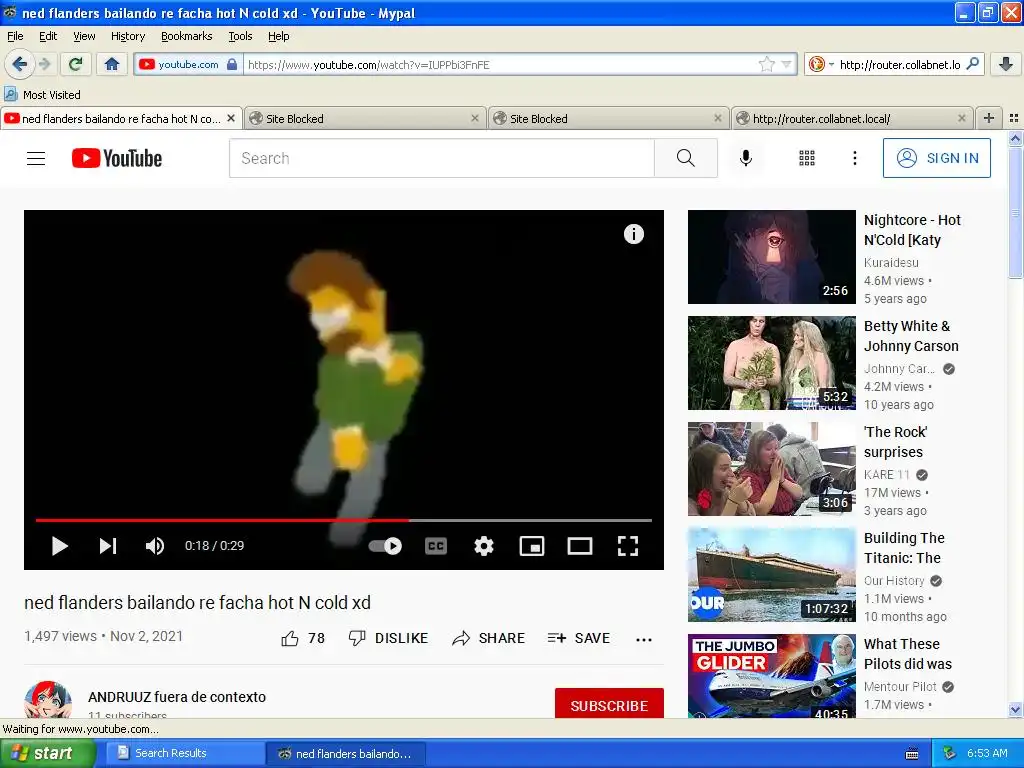Switch to Search Results taskbar window
This screenshot has width=1024, height=768.
click(x=185, y=753)
